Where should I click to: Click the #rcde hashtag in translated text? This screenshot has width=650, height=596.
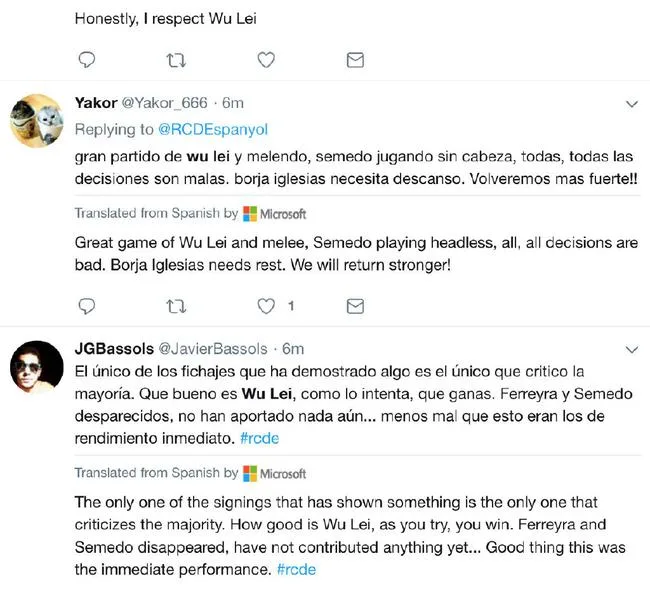point(296,569)
